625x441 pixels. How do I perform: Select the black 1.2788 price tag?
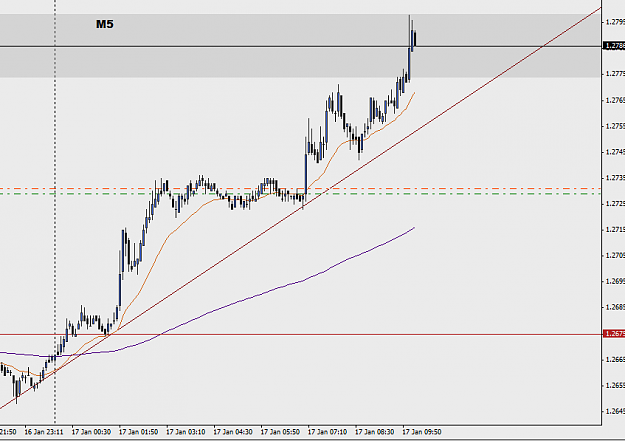click(614, 46)
